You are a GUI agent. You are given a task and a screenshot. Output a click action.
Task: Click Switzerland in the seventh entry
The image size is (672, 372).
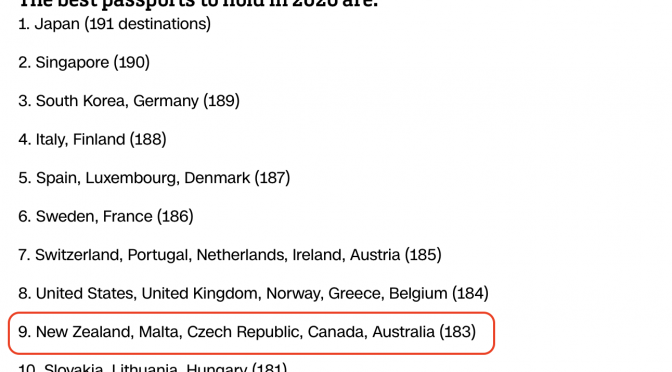click(78, 255)
